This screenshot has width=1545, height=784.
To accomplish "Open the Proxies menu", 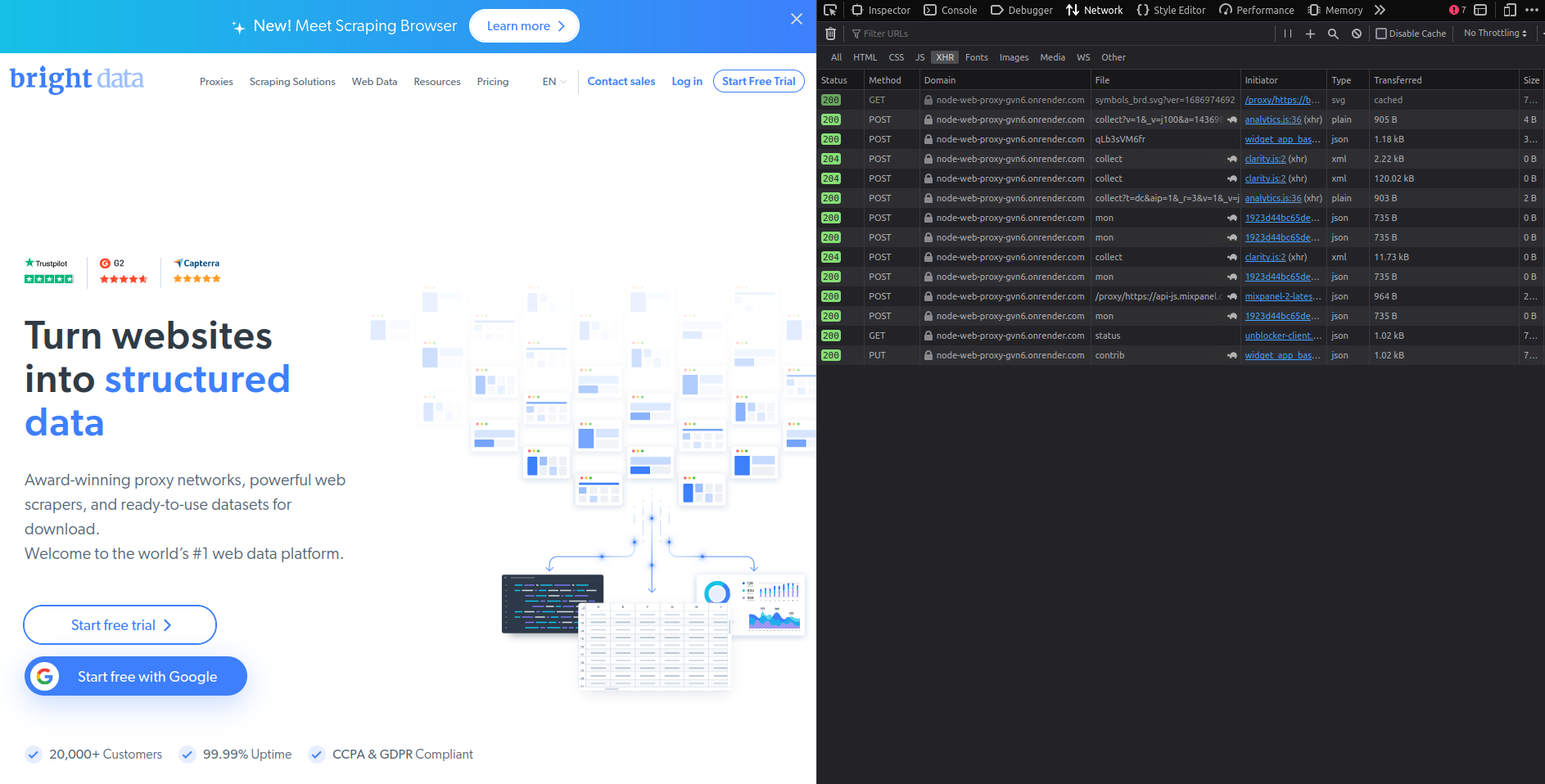I will coord(216,82).
